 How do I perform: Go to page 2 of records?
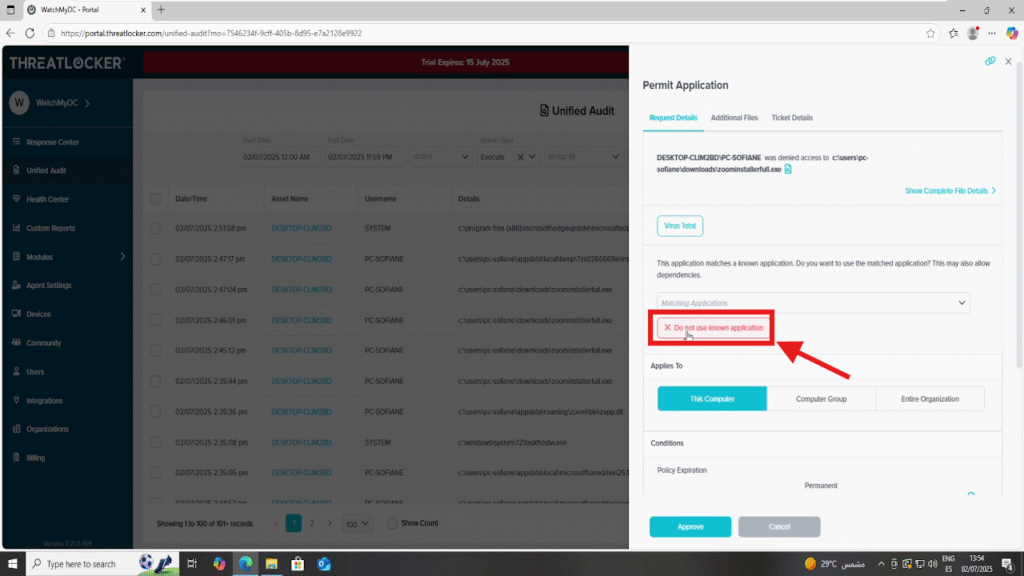[x=312, y=523]
